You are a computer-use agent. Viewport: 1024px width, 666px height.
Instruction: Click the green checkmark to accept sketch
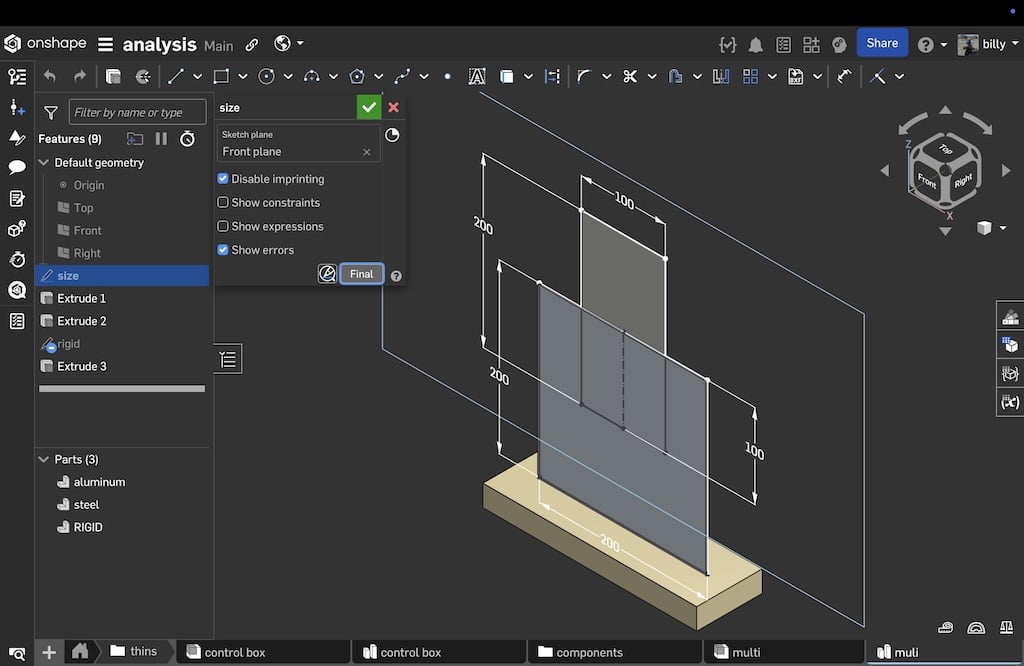(369, 107)
